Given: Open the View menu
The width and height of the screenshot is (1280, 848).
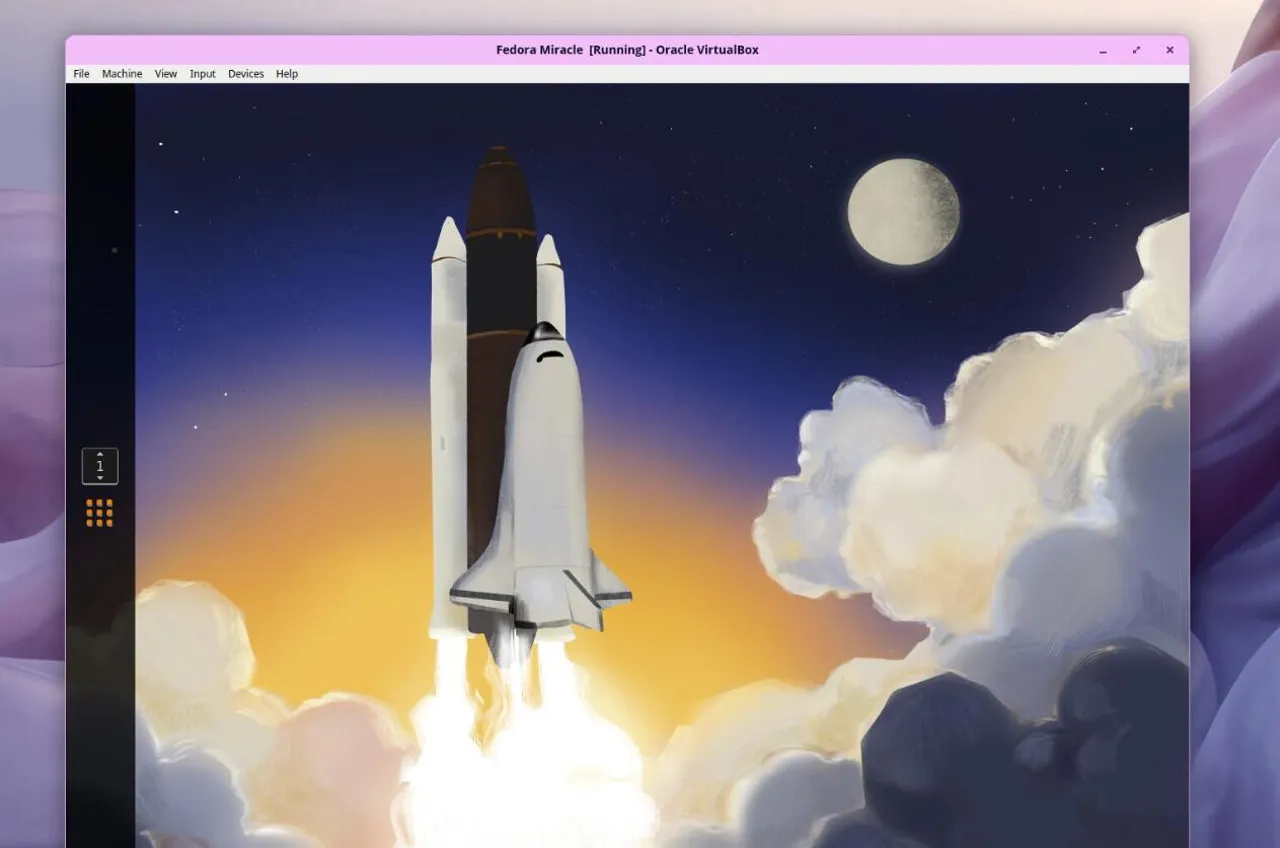Looking at the screenshot, I should click(x=166, y=74).
